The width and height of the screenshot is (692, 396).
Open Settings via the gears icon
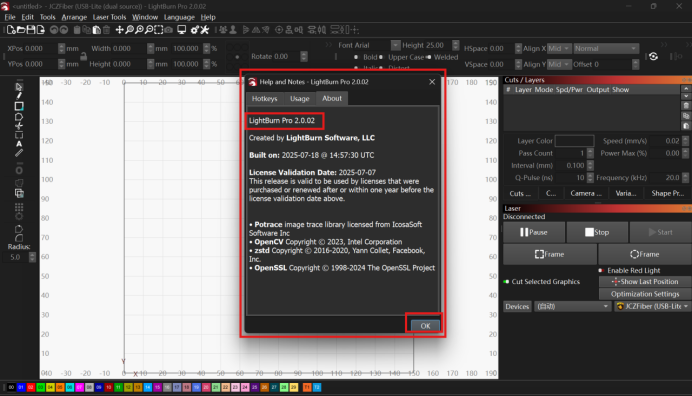tap(195, 30)
